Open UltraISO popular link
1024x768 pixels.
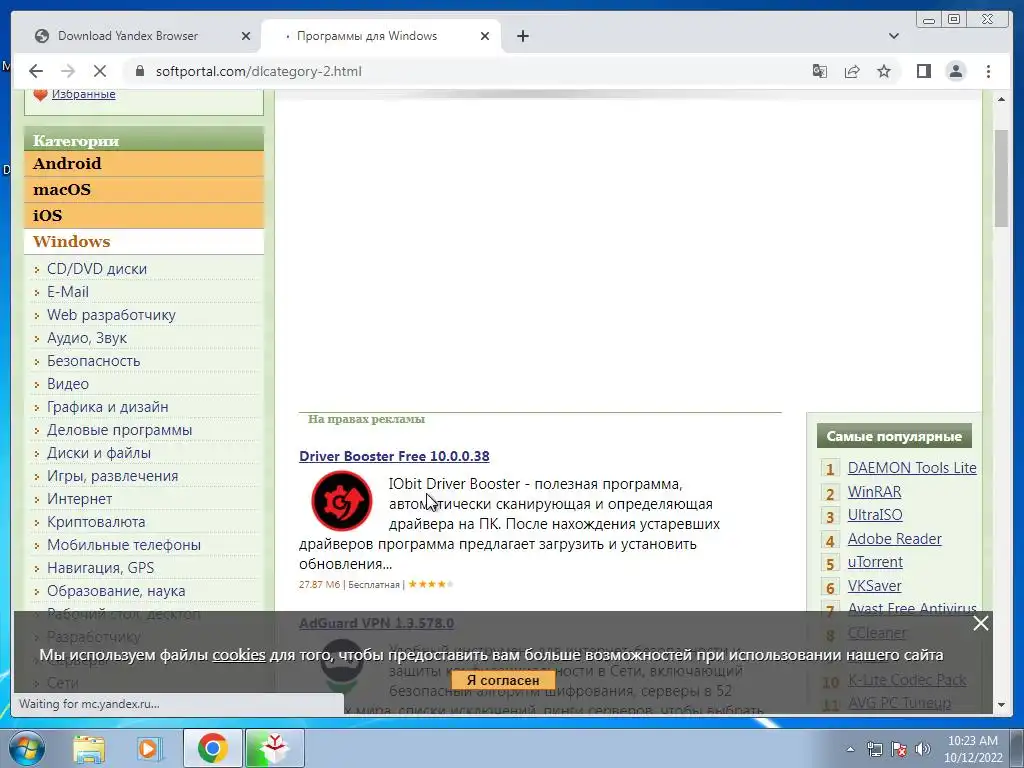click(874, 515)
